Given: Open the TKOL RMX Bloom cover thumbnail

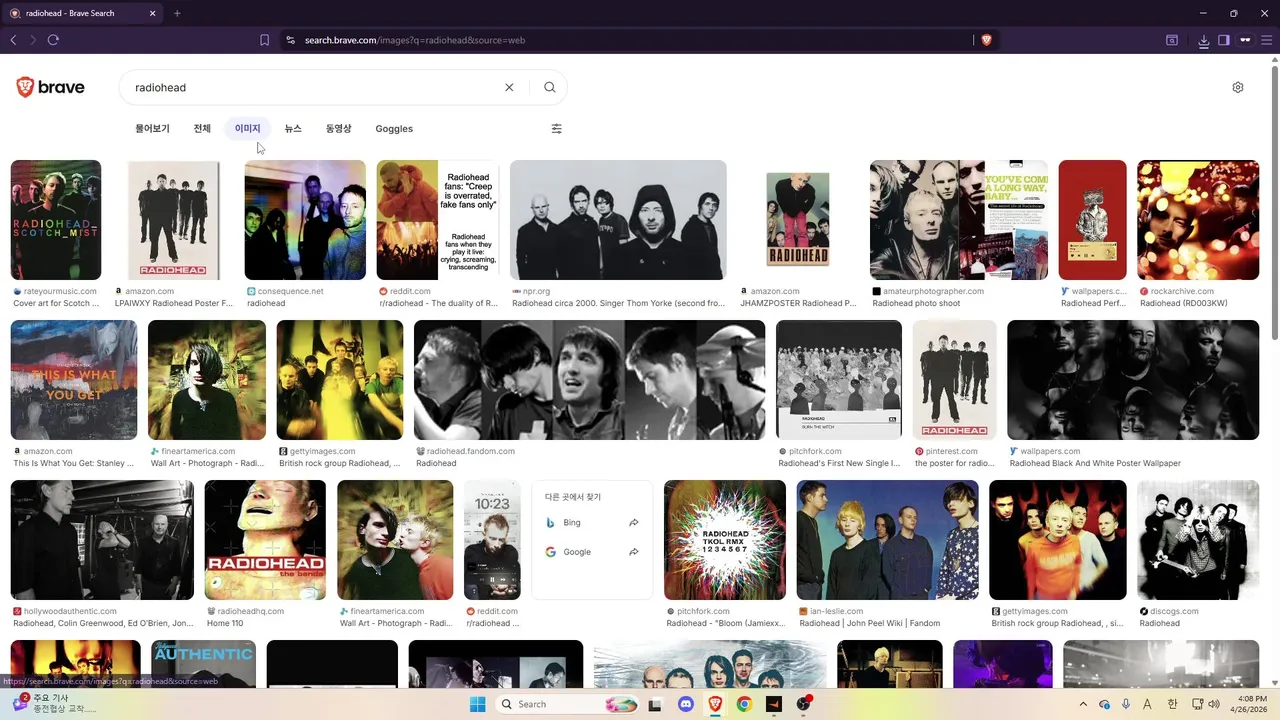Looking at the screenshot, I should point(725,540).
